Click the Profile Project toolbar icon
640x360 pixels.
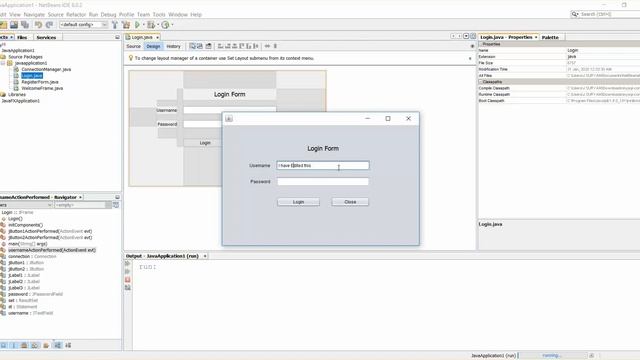165,25
